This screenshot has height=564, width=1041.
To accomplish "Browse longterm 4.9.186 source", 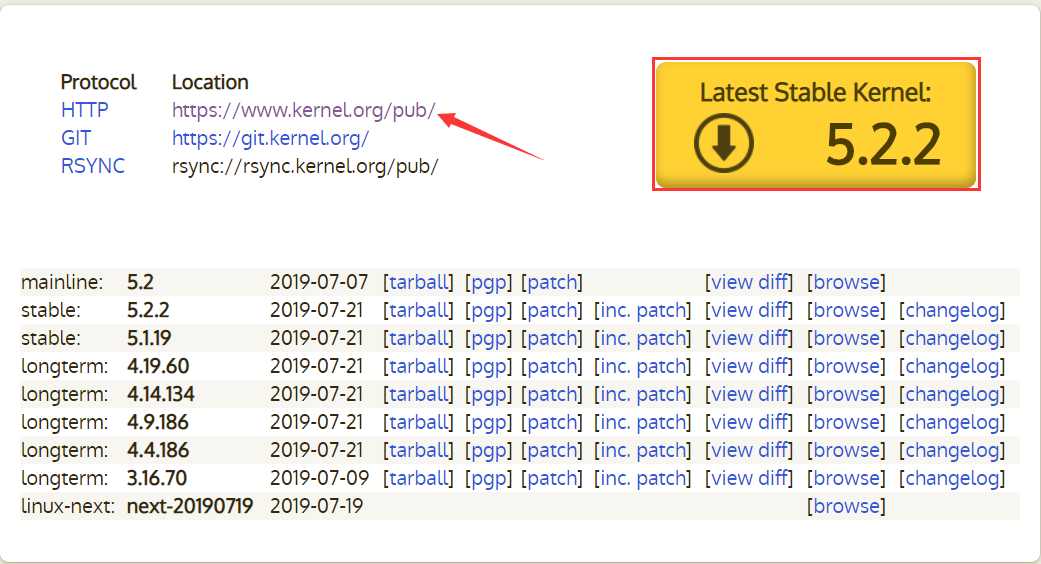I will (x=846, y=422).
